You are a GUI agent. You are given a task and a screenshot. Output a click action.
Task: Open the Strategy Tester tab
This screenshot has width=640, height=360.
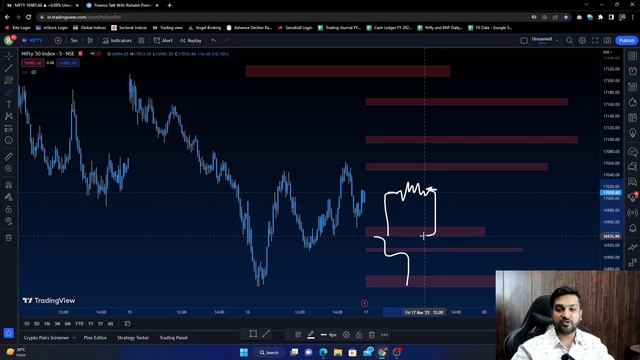133,338
